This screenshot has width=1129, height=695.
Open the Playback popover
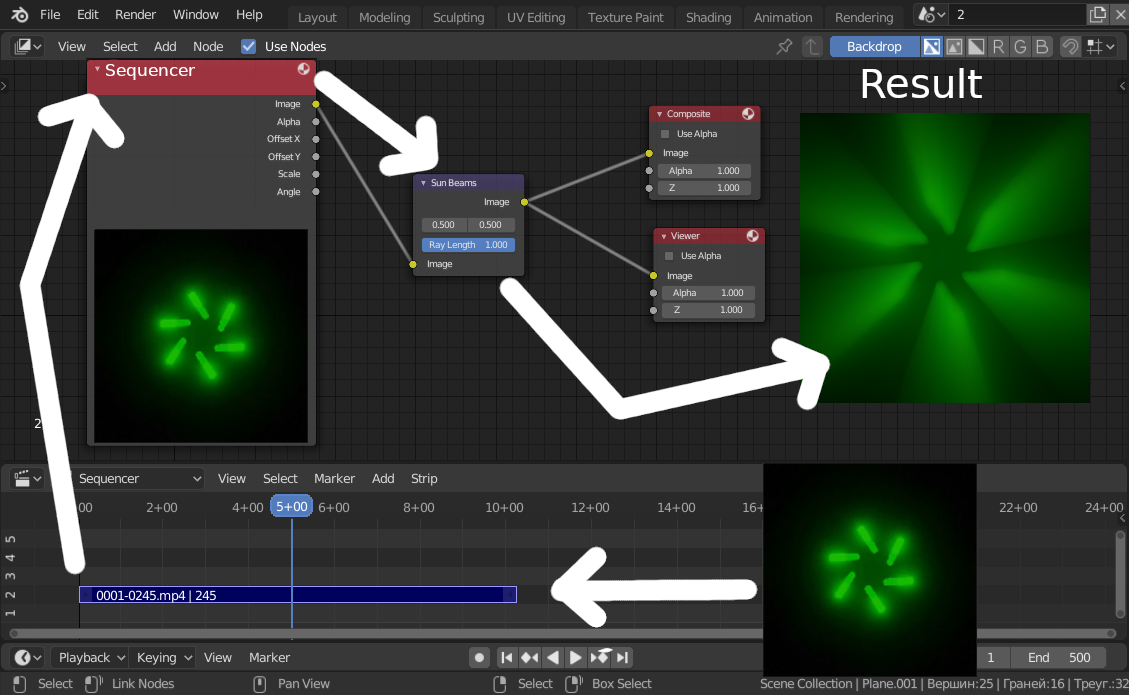click(91, 658)
